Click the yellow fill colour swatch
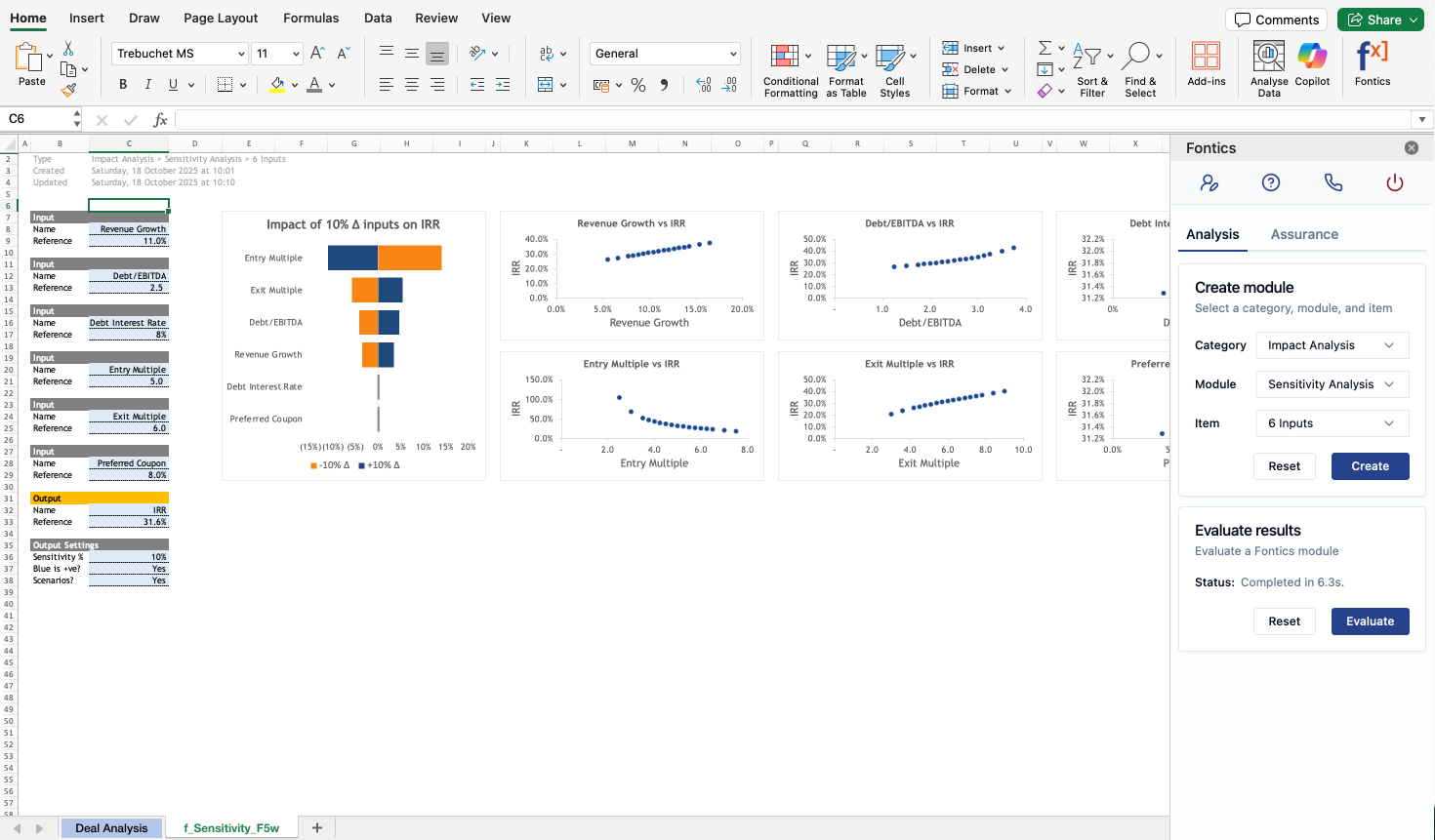Screen dimensions: 1435x840 277,85
